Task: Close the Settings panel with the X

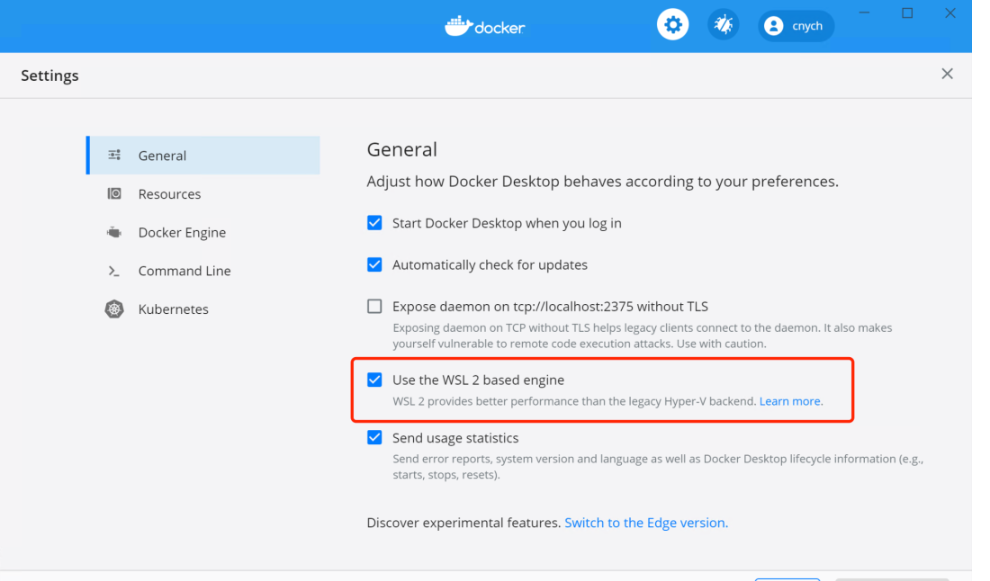Action: point(947,74)
